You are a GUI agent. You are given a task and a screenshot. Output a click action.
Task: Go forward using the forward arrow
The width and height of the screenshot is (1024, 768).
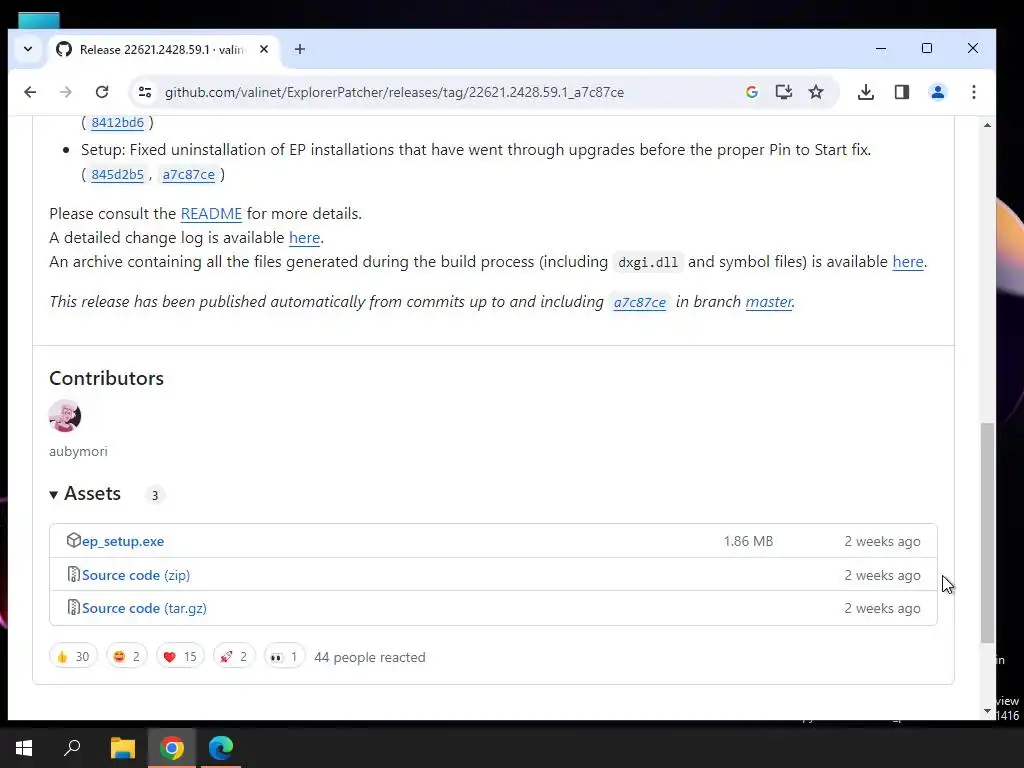pos(65,92)
